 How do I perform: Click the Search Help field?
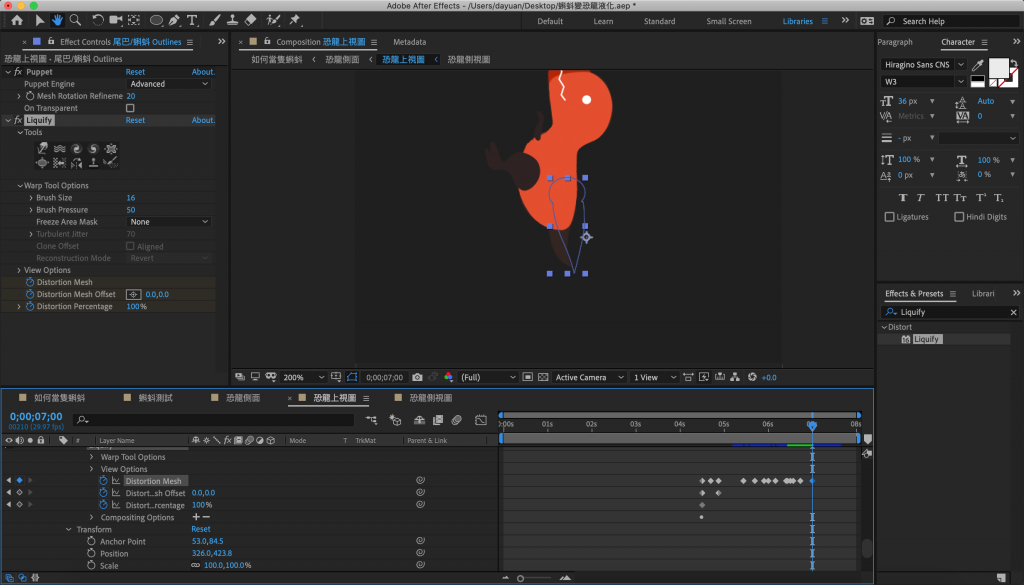(x=952, y=21)
